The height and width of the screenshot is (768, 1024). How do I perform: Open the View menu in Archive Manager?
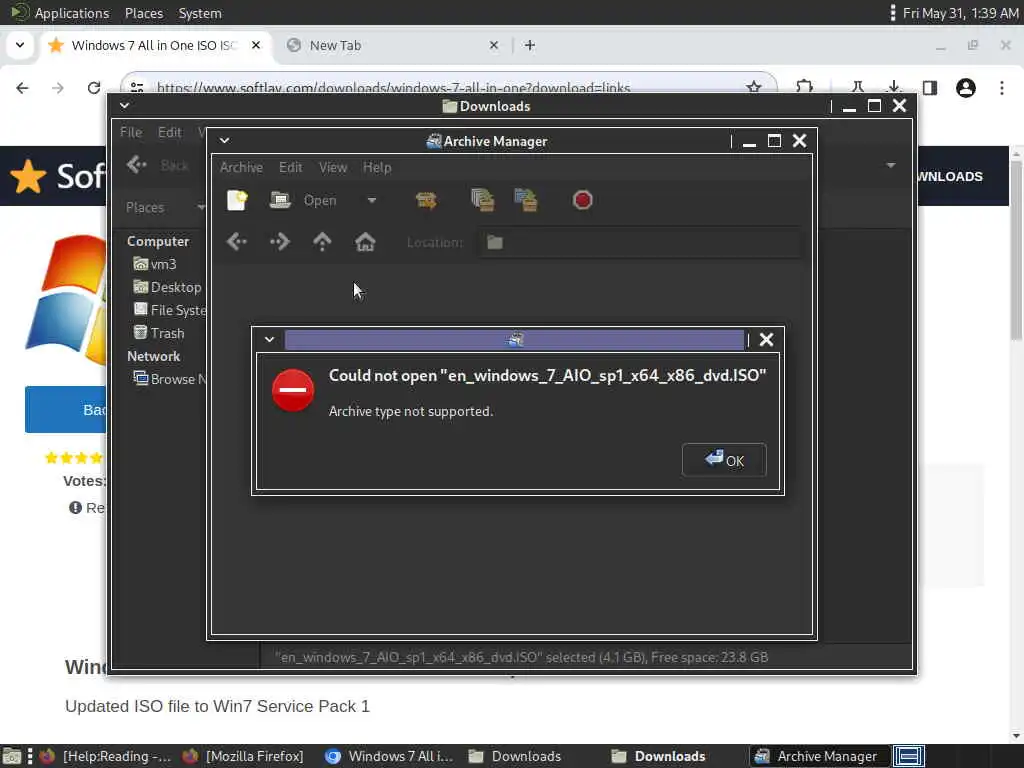(333, 167)
